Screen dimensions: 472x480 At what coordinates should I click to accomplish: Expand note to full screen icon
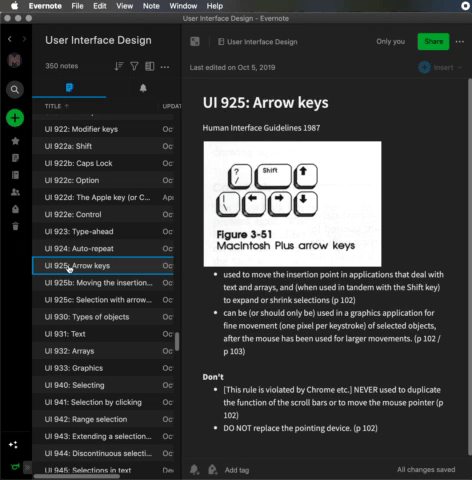pyautogui.click(x=195, y=42)
